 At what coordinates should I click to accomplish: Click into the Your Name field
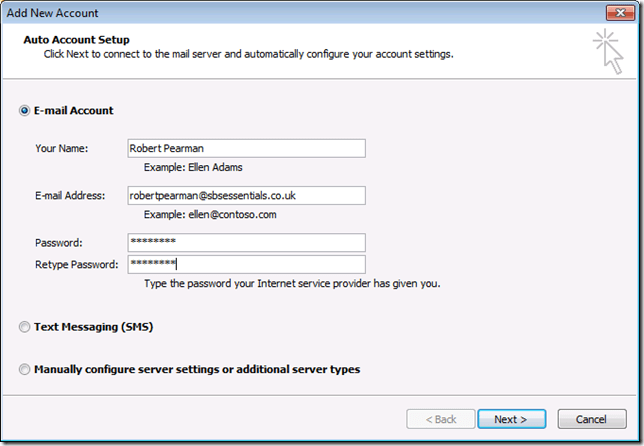coord(246,148)
